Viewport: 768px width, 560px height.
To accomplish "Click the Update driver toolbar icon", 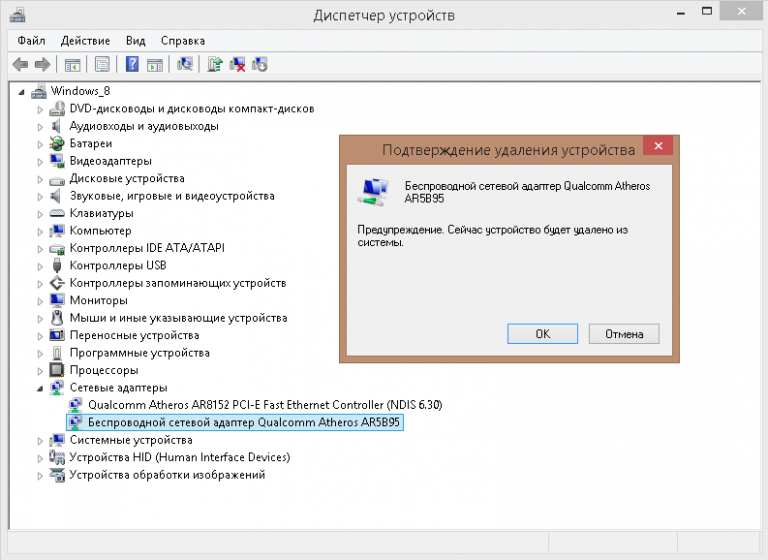I will 214,65.
